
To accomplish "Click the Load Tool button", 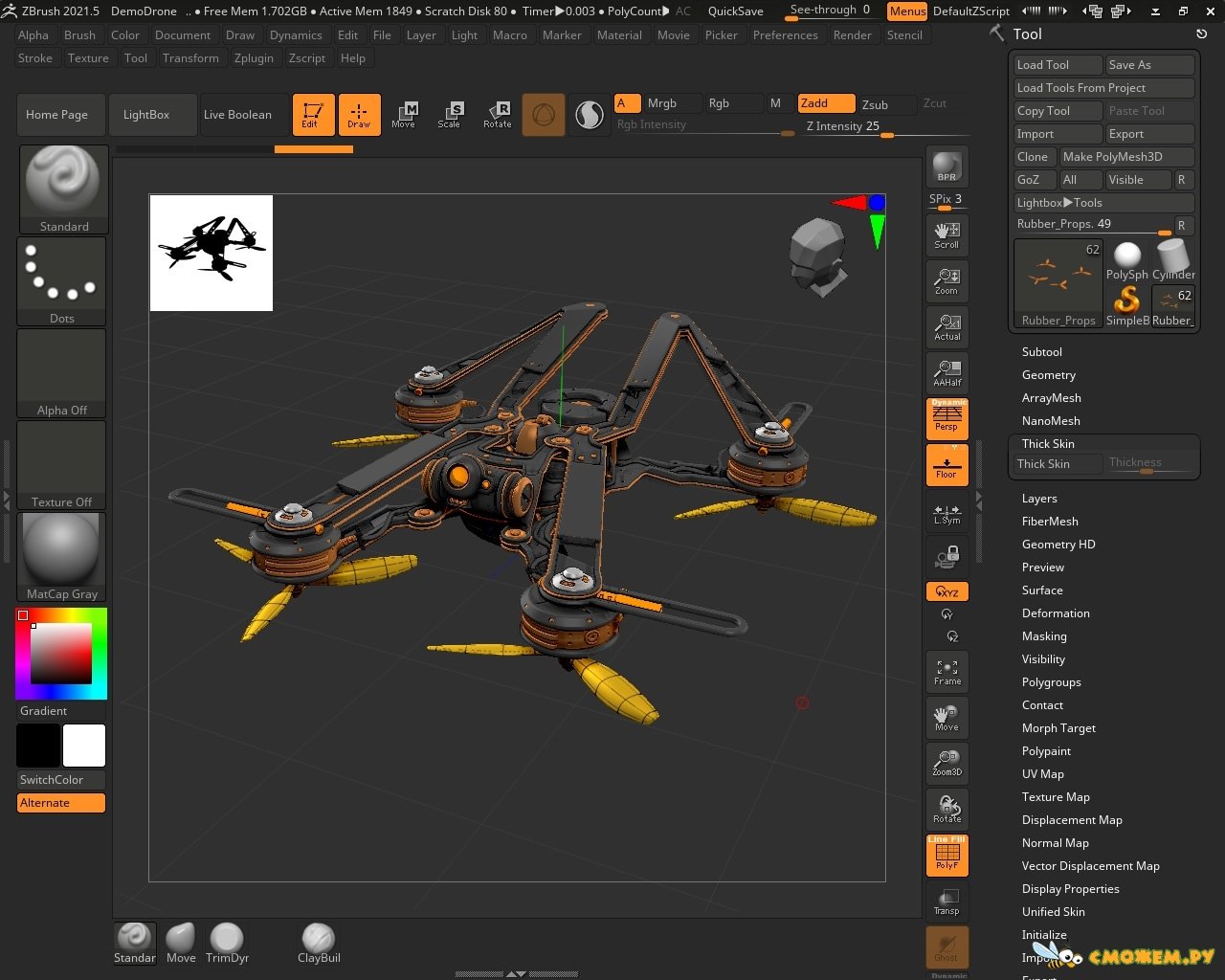I will click(x=1057, y=64).
